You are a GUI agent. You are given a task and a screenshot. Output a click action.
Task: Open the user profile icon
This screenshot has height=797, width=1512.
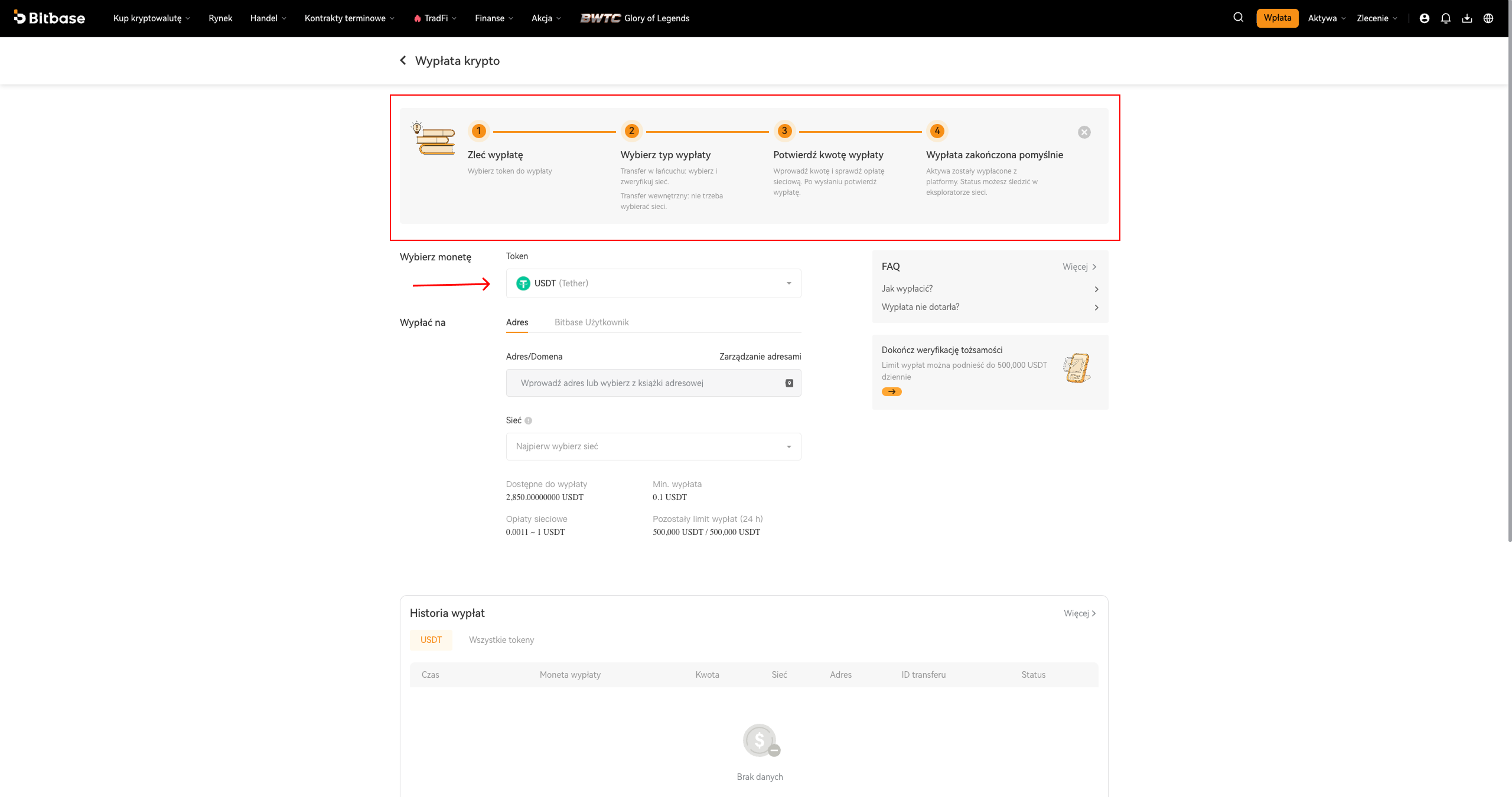point(1425,18)
